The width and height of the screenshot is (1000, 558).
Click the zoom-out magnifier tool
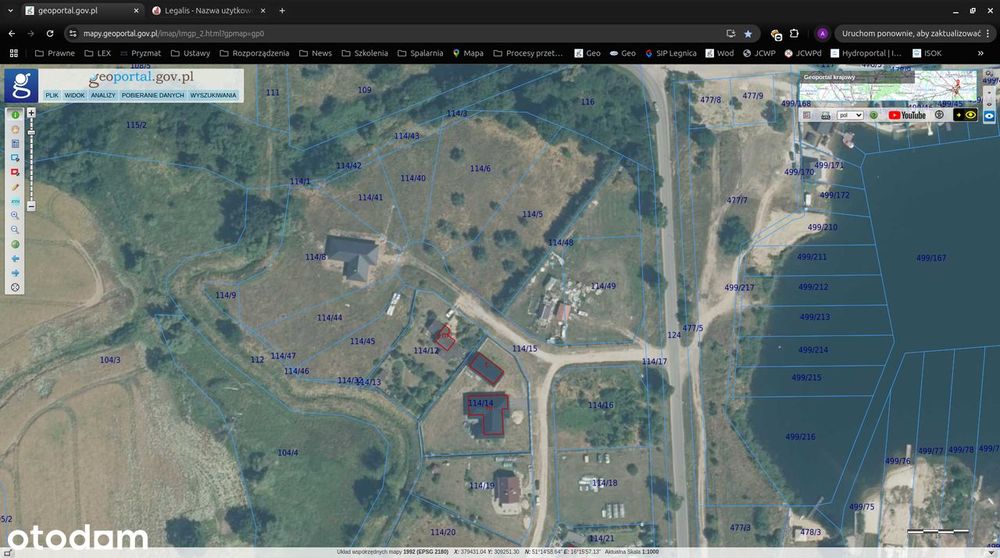15,230
